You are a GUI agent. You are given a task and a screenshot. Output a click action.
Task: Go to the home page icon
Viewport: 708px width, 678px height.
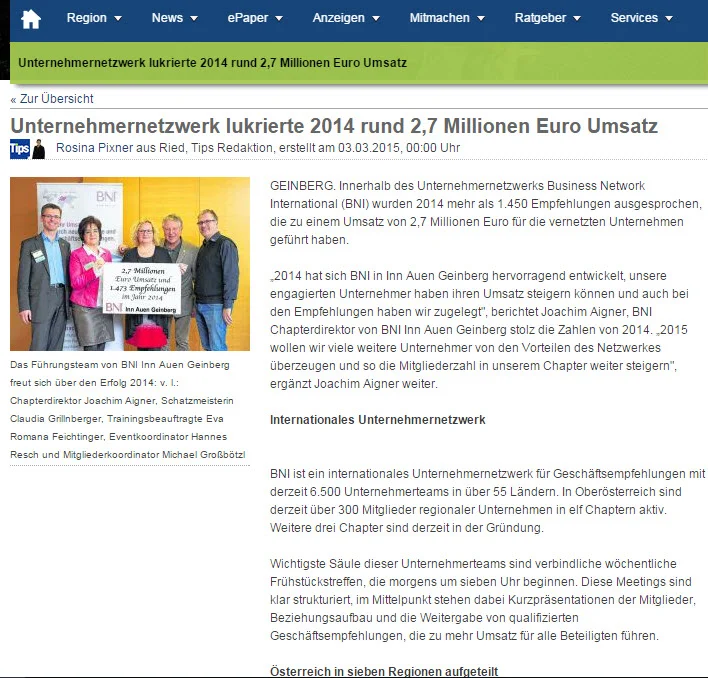click(x=31, y=19)
